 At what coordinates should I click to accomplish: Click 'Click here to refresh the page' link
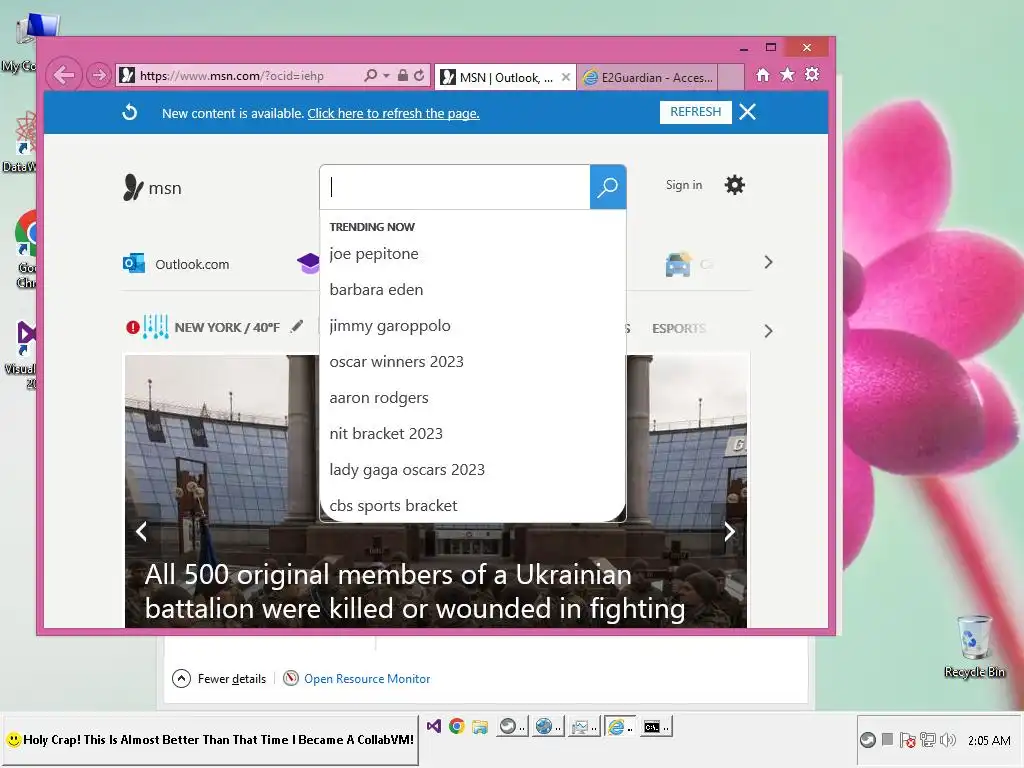pyautogui.click(x=393, y=114)
